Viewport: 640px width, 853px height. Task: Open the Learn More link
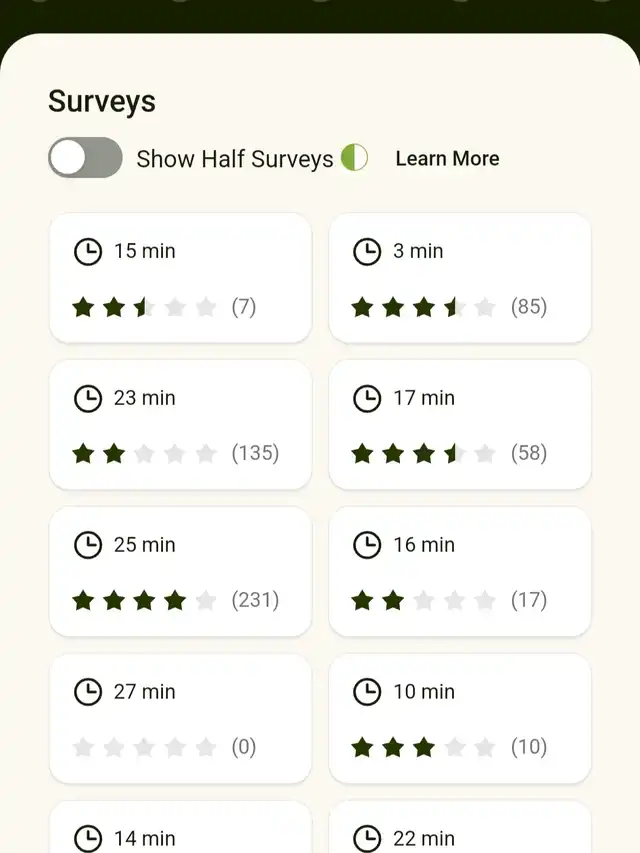pos(447,159)
